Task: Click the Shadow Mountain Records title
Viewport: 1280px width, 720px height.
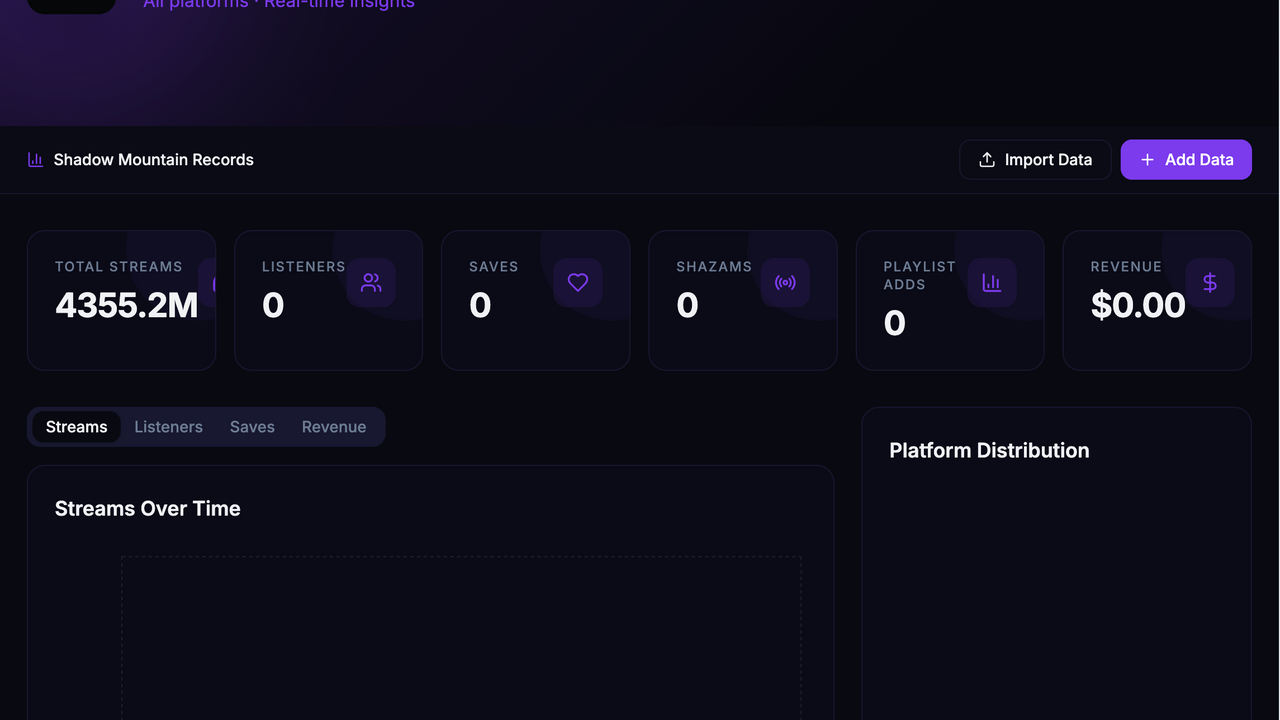Action: click(154, 160)
